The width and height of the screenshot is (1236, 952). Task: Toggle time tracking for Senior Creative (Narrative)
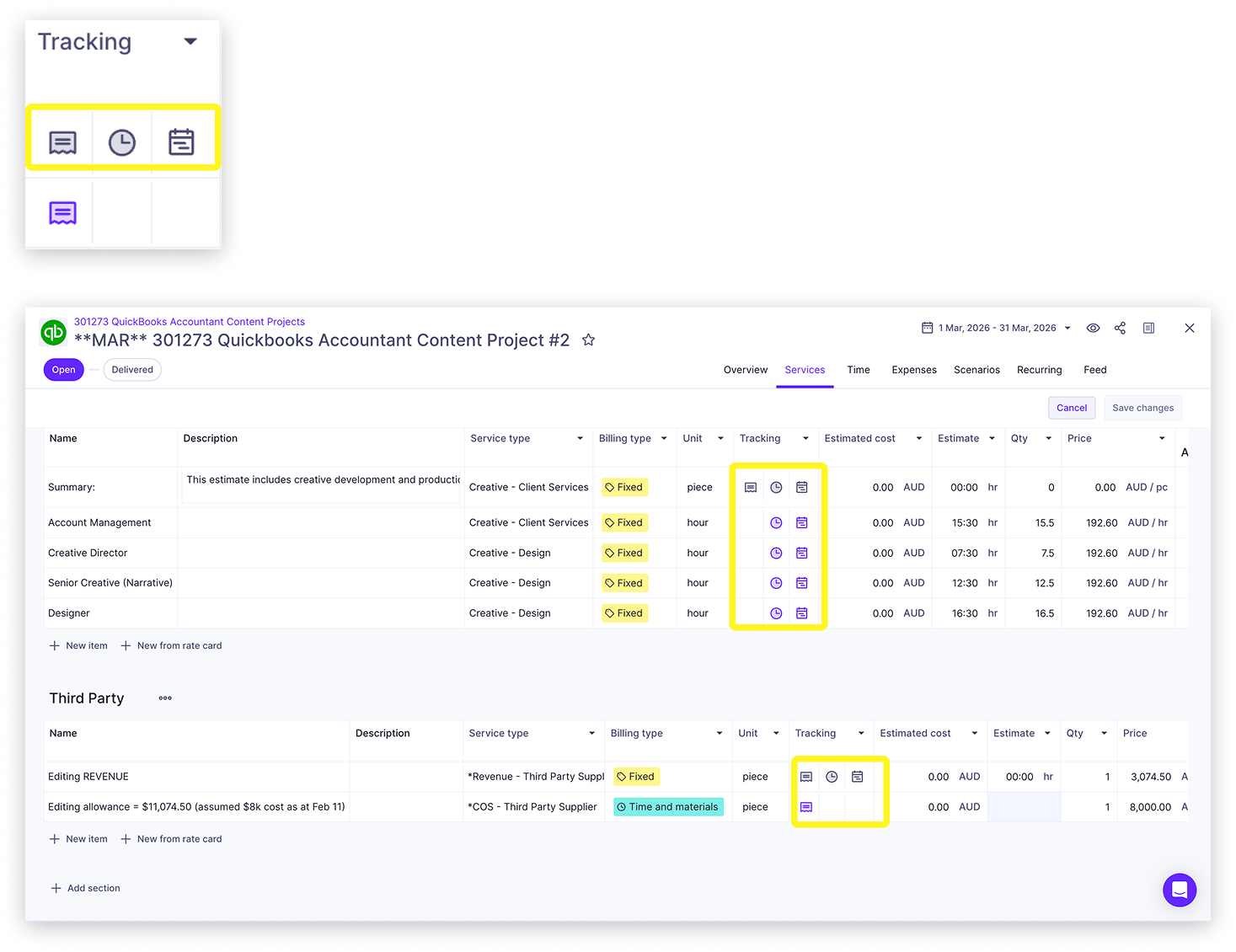click(776, 583)
